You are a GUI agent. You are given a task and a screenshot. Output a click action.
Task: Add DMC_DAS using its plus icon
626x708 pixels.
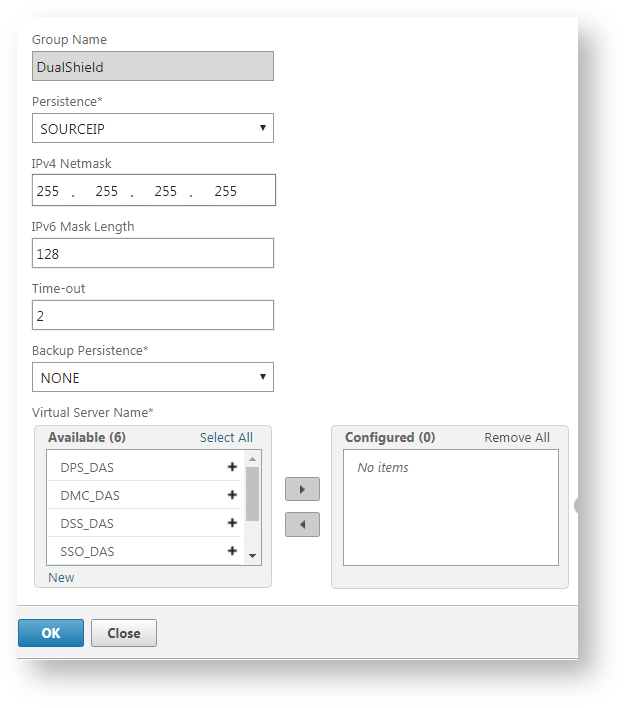(232, 495)
